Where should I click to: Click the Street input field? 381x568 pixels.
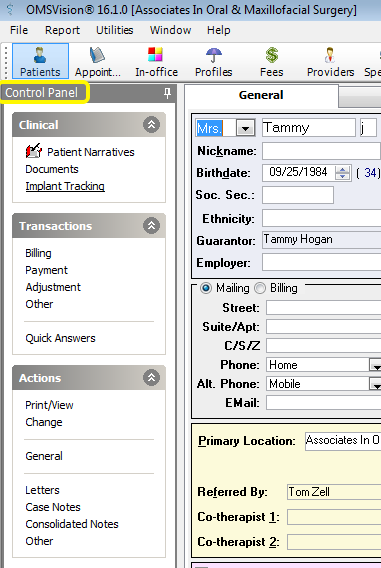[323, 308]
